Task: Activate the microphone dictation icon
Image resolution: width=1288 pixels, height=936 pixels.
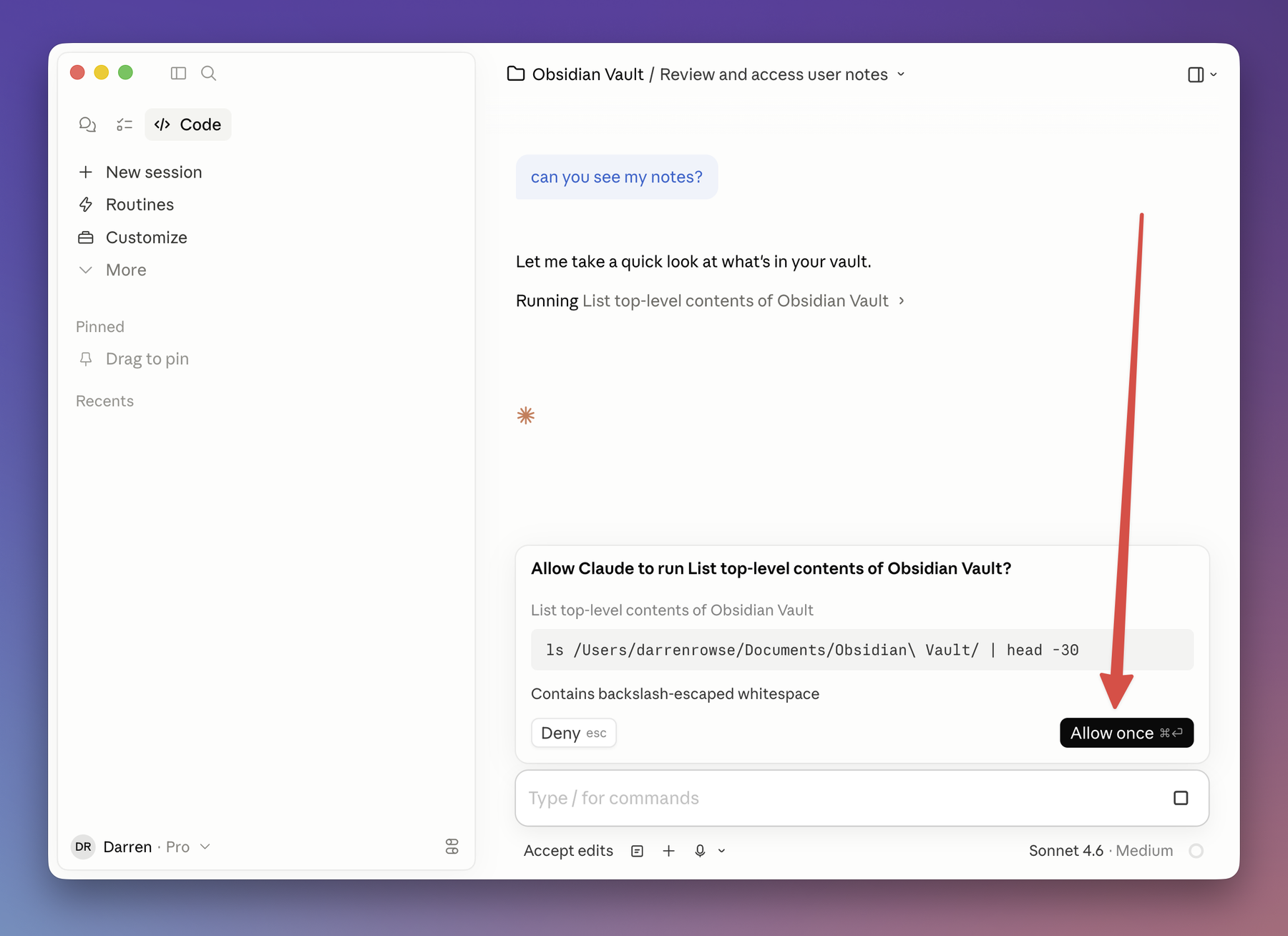Action: [x=700, y=851]
